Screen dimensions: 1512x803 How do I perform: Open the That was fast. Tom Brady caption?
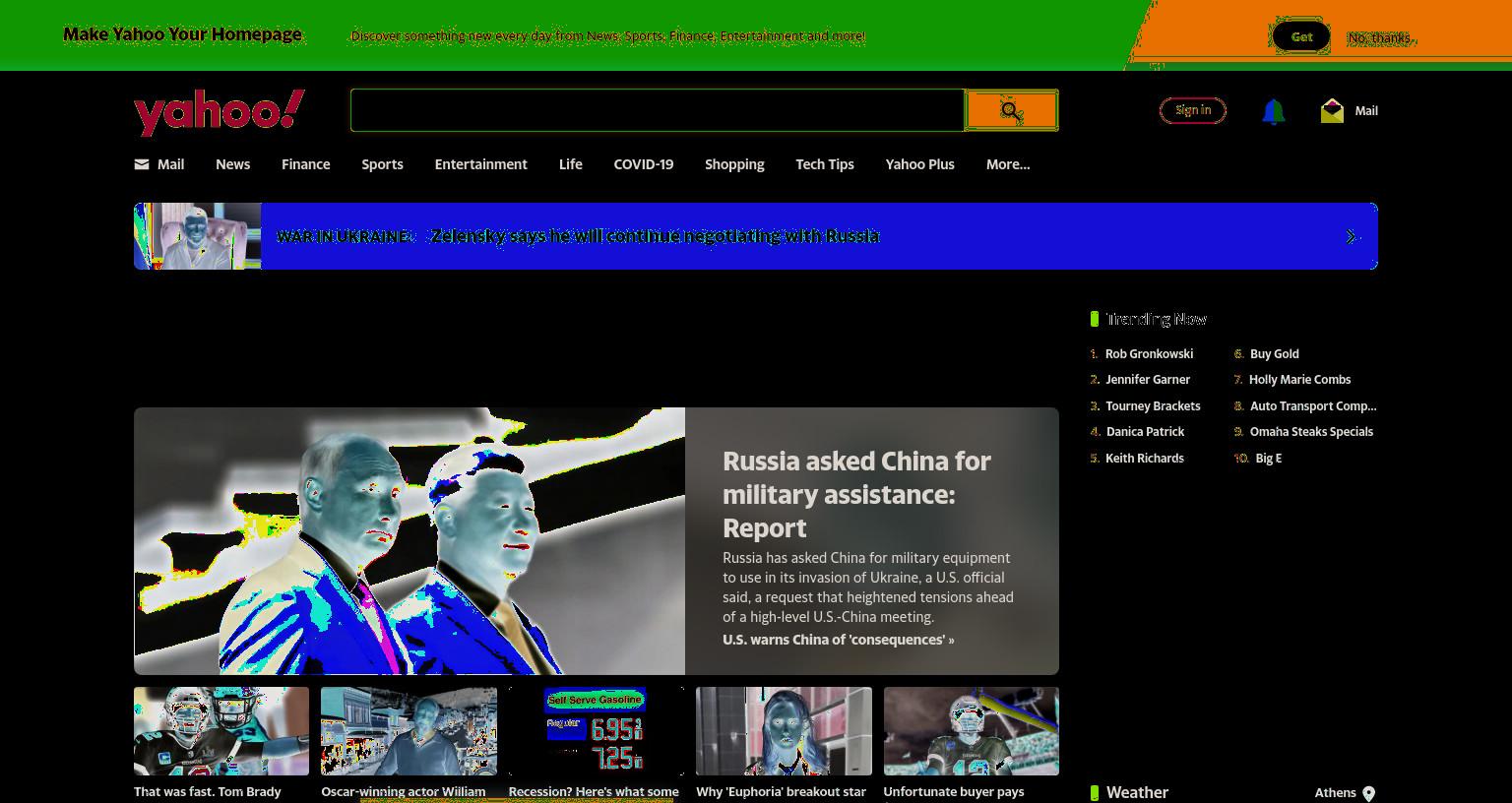(x=208, y=792)
